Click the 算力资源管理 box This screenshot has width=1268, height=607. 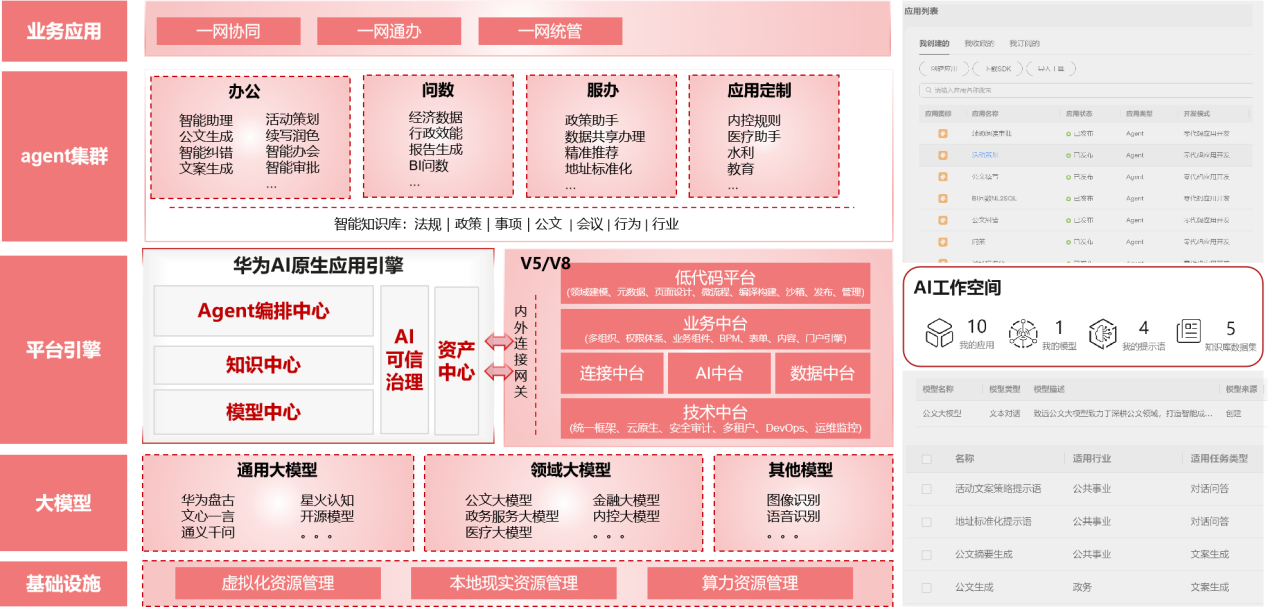tap(750, 583)
